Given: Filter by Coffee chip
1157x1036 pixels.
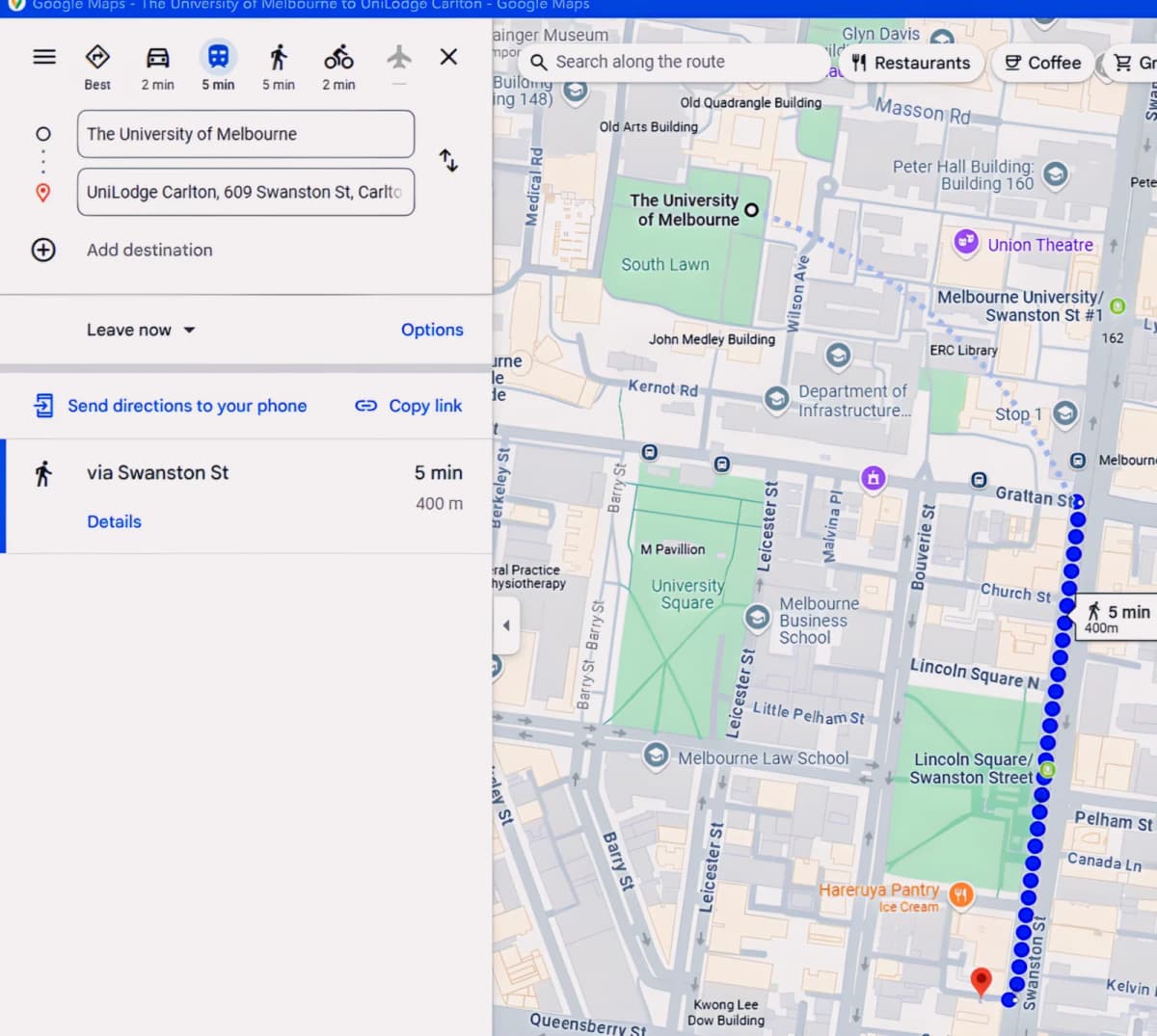Looking at the screenshot, I should [1043, 63].
